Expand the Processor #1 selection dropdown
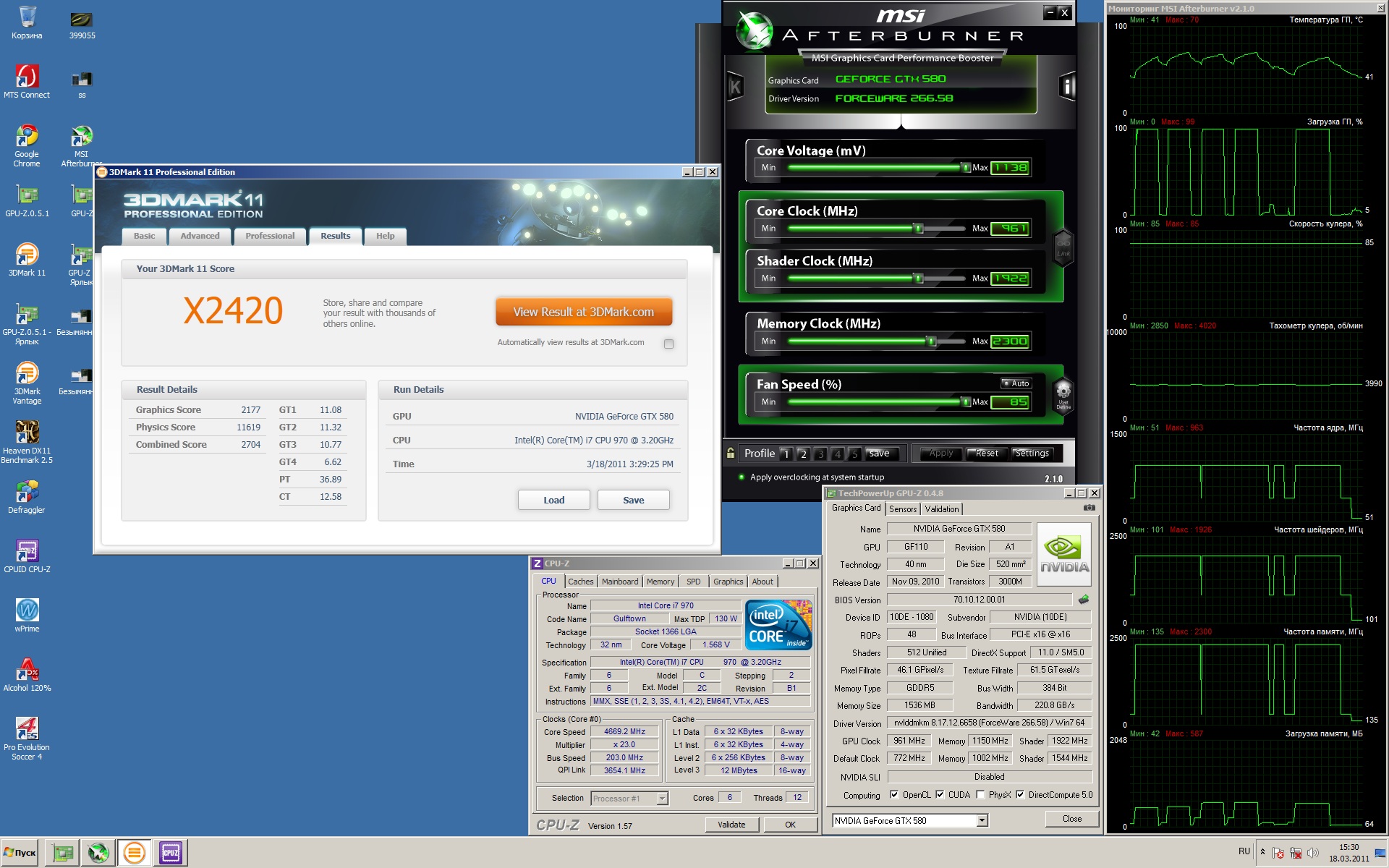The height and width of the screenshot is (868, 1389). [661, 799]
